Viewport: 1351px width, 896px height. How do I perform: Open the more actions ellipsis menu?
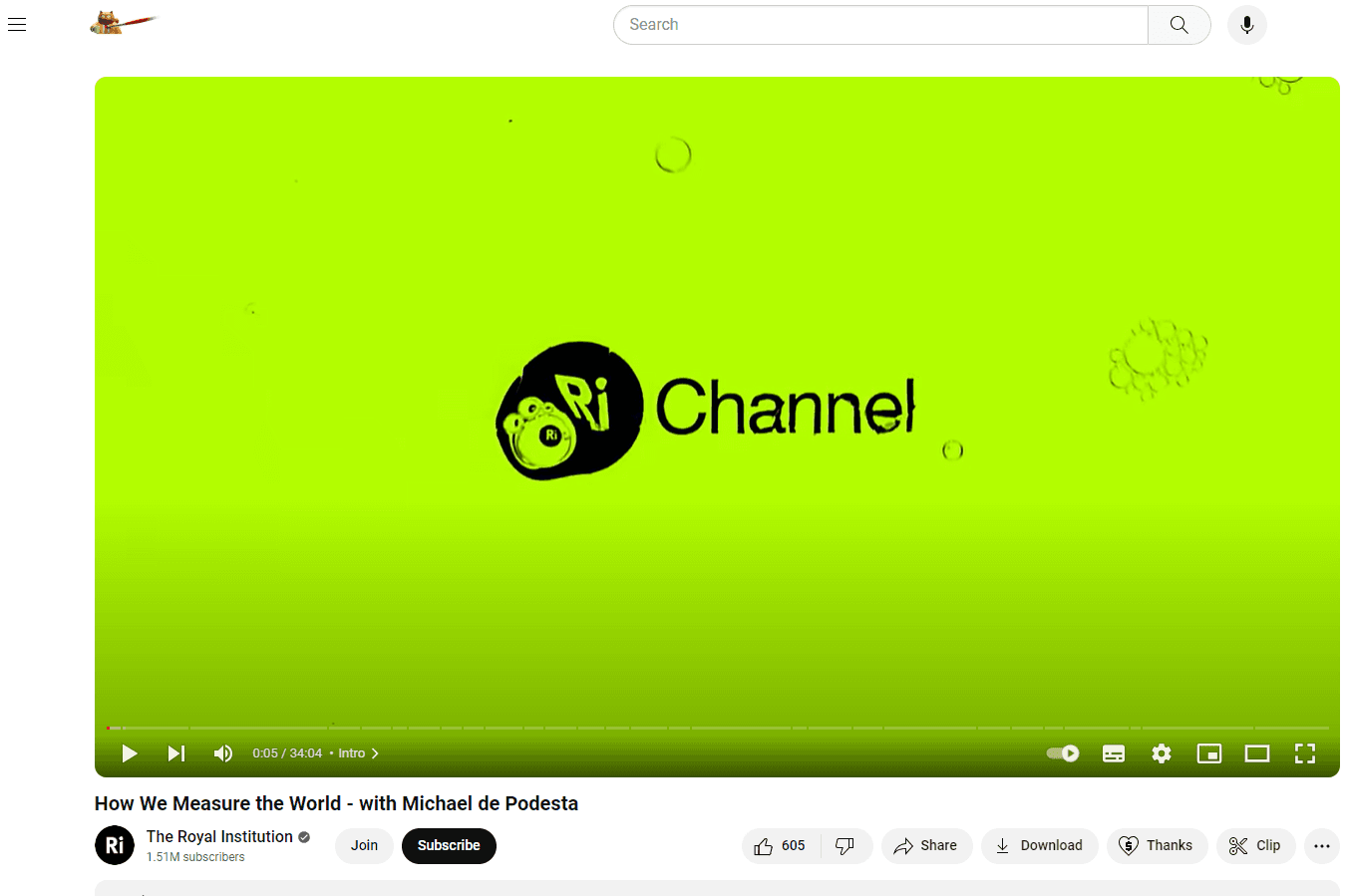(1322, 845)
